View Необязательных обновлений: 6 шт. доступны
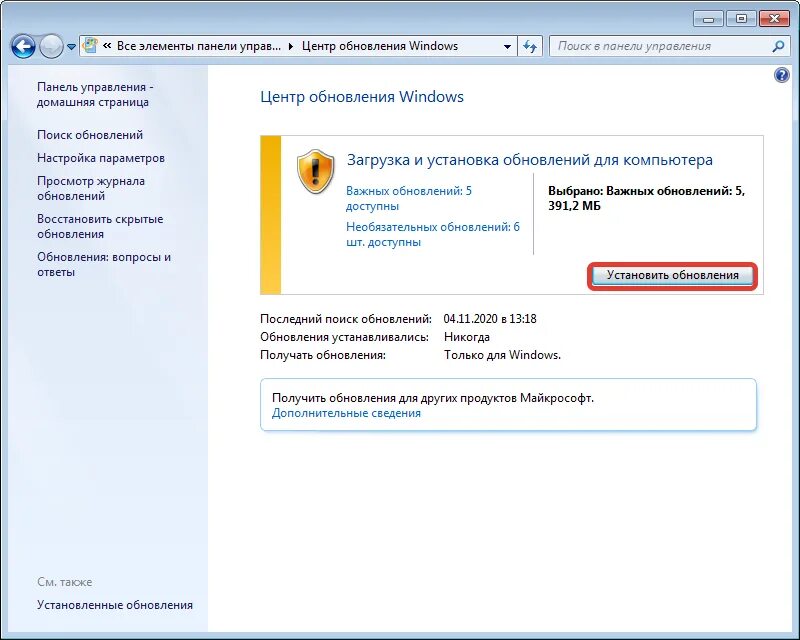800x640 pixels. click(433, 234)
